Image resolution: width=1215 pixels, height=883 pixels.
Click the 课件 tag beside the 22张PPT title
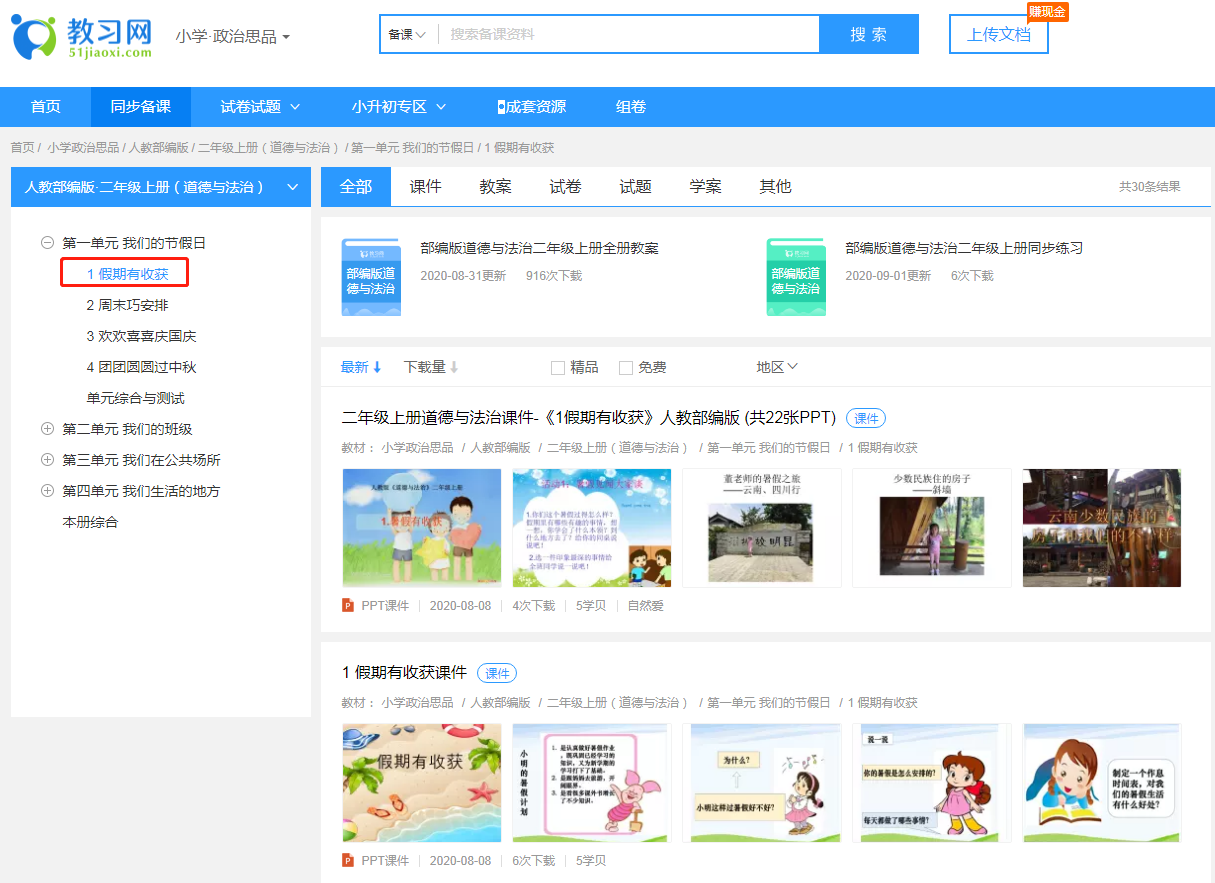click(866, 418)
